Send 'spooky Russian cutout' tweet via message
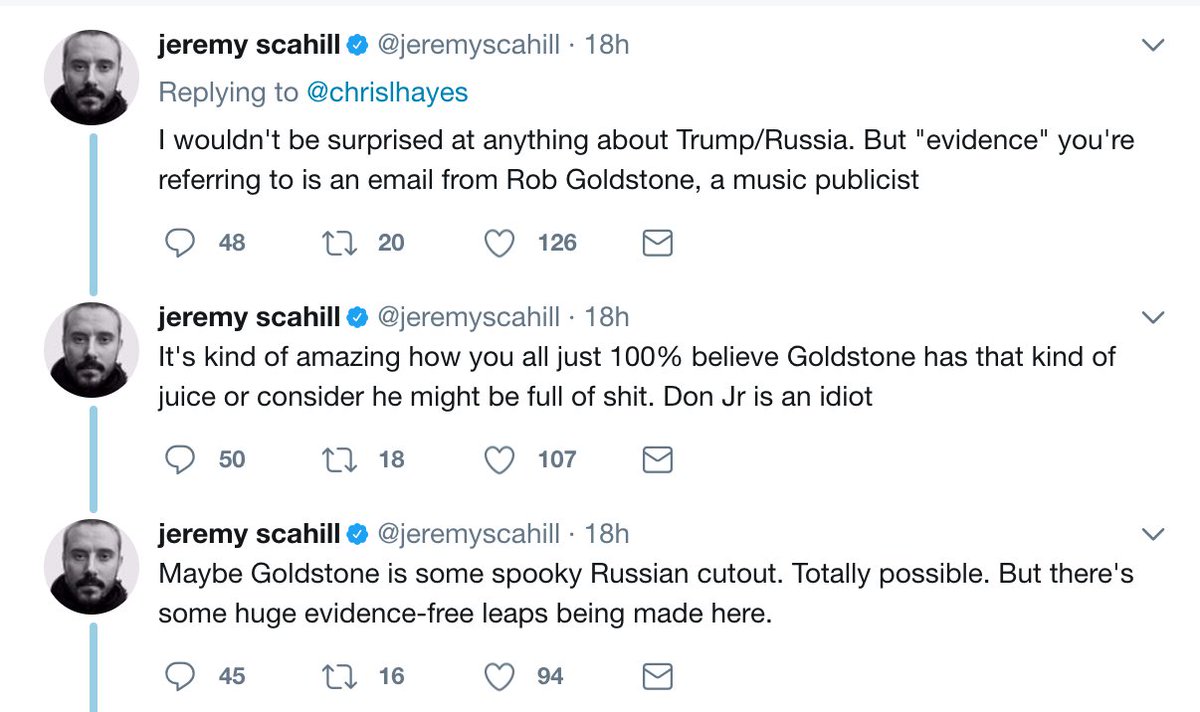 click(656, 678)
